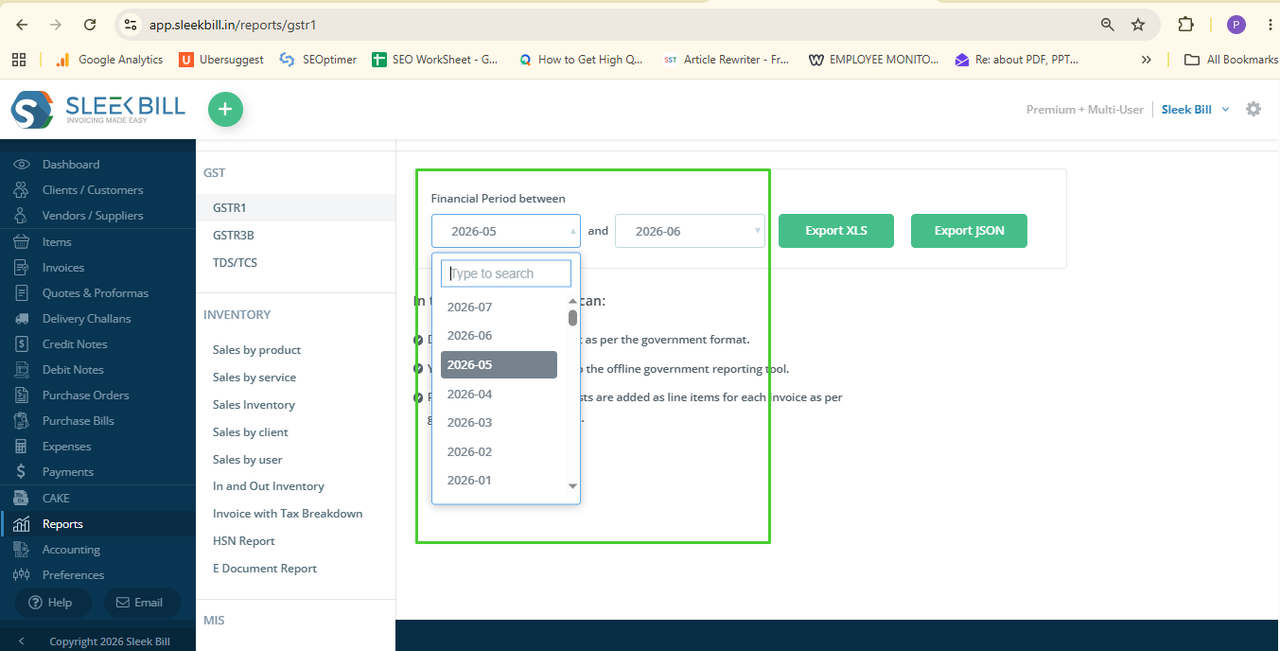Click the Export XLS button

point(836,231)
